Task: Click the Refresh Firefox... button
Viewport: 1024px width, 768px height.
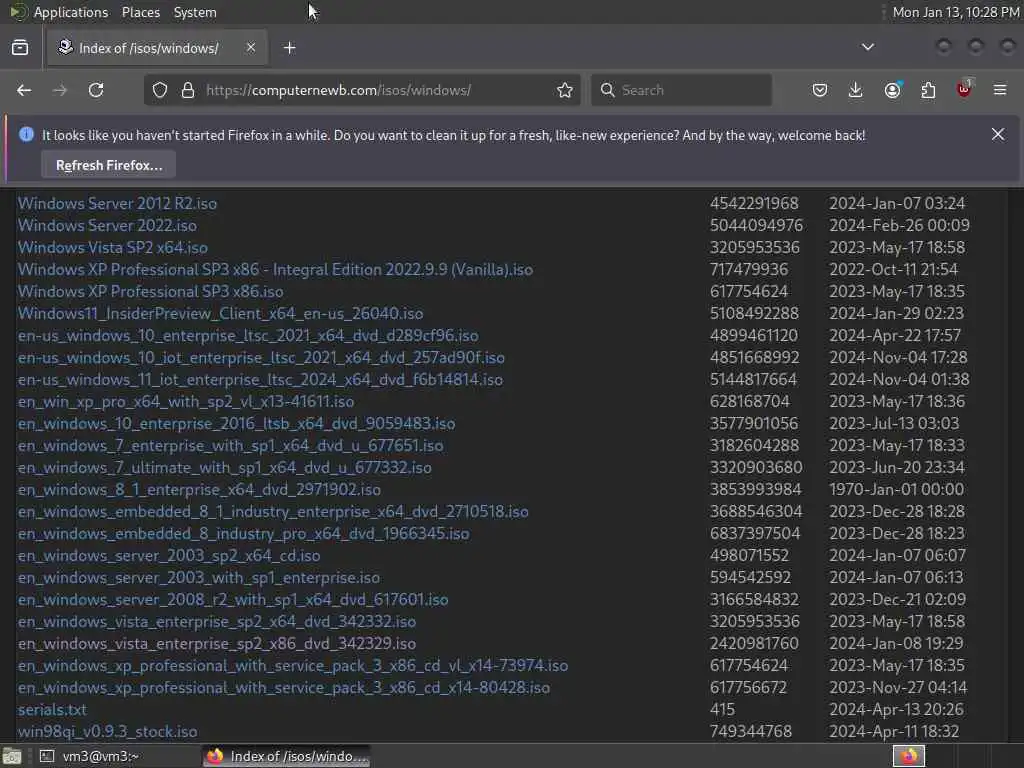Action: pyautogui.click(x=108, y=165)
